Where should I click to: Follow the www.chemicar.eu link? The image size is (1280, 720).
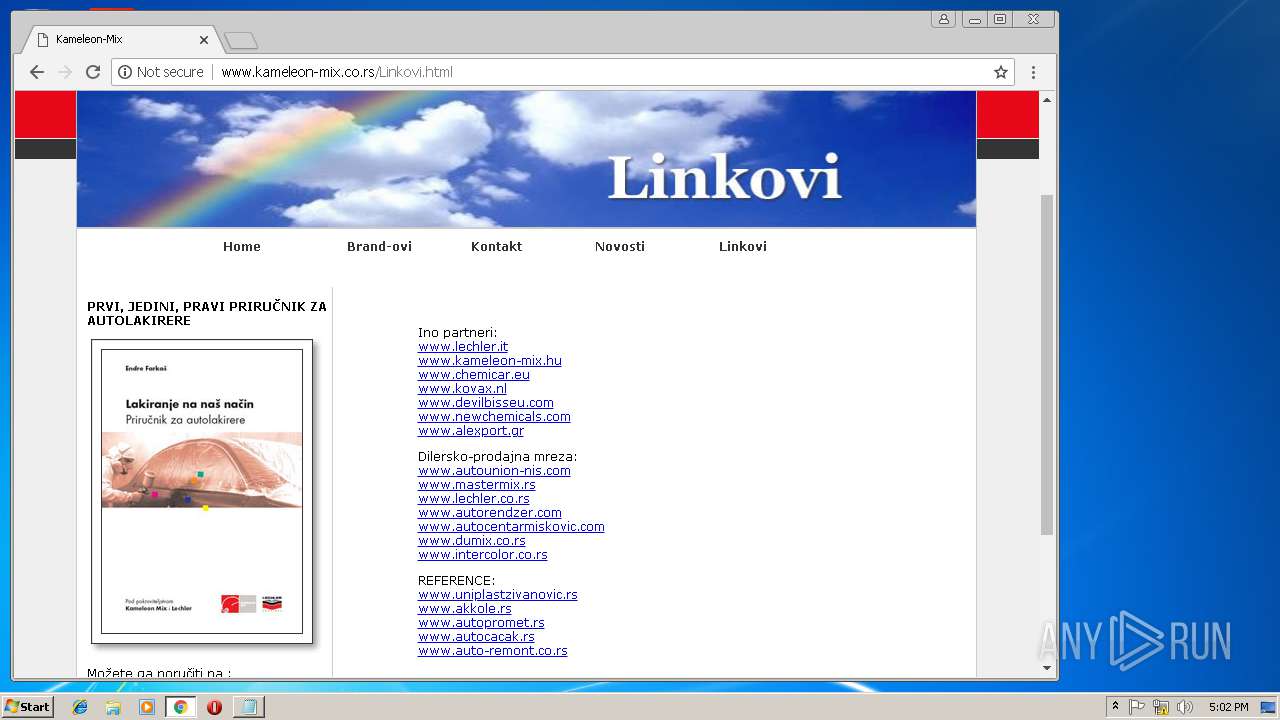tap(474, 375)
